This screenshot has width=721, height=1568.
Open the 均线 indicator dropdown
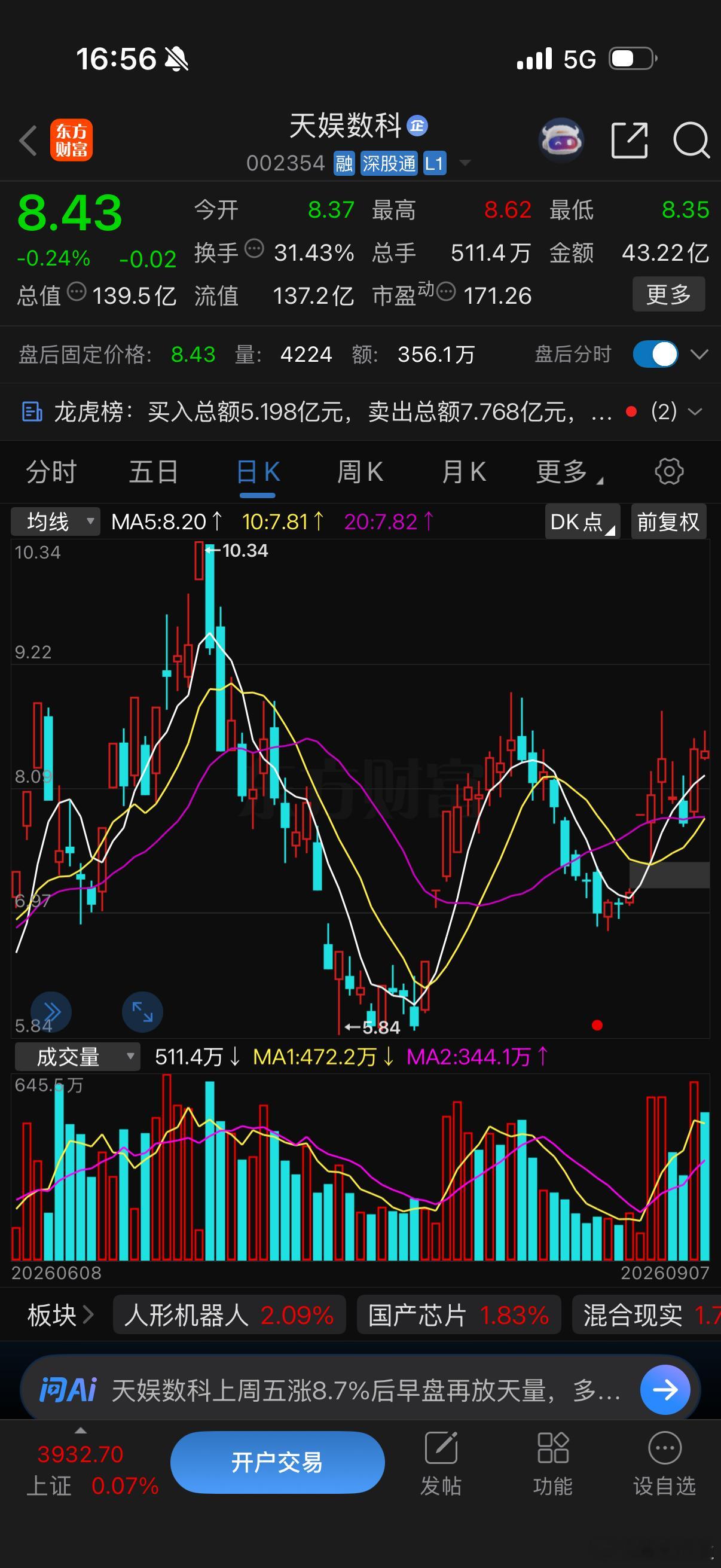(x=56, y=521)
